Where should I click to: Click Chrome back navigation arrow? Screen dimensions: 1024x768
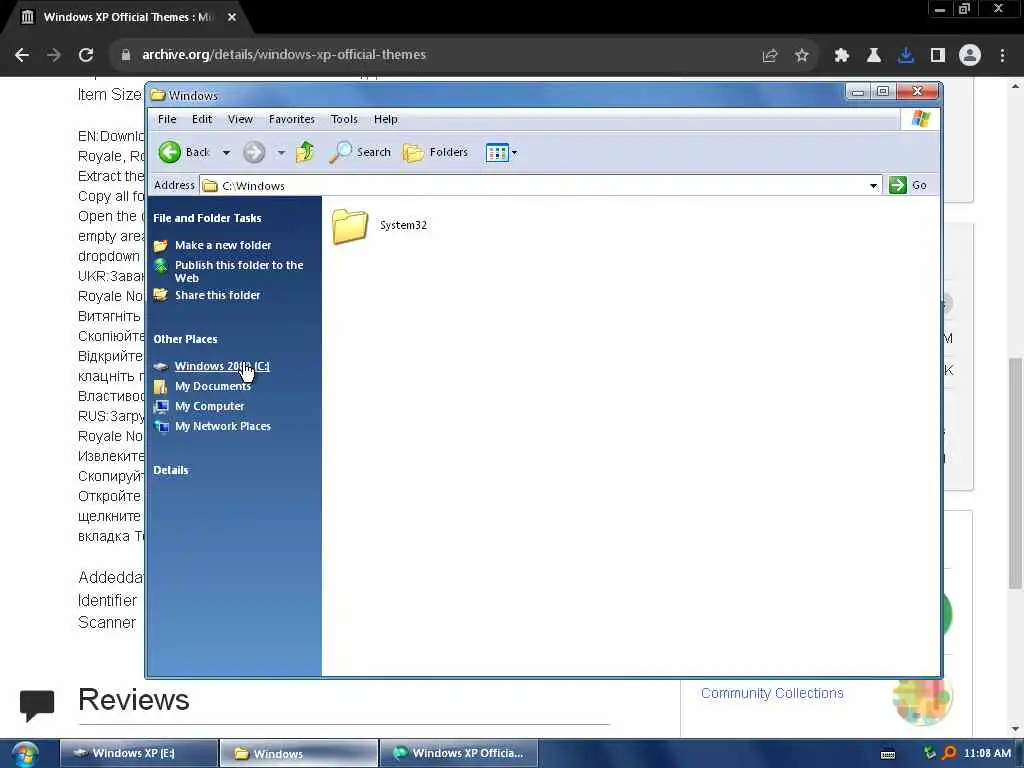pos(22,55)
